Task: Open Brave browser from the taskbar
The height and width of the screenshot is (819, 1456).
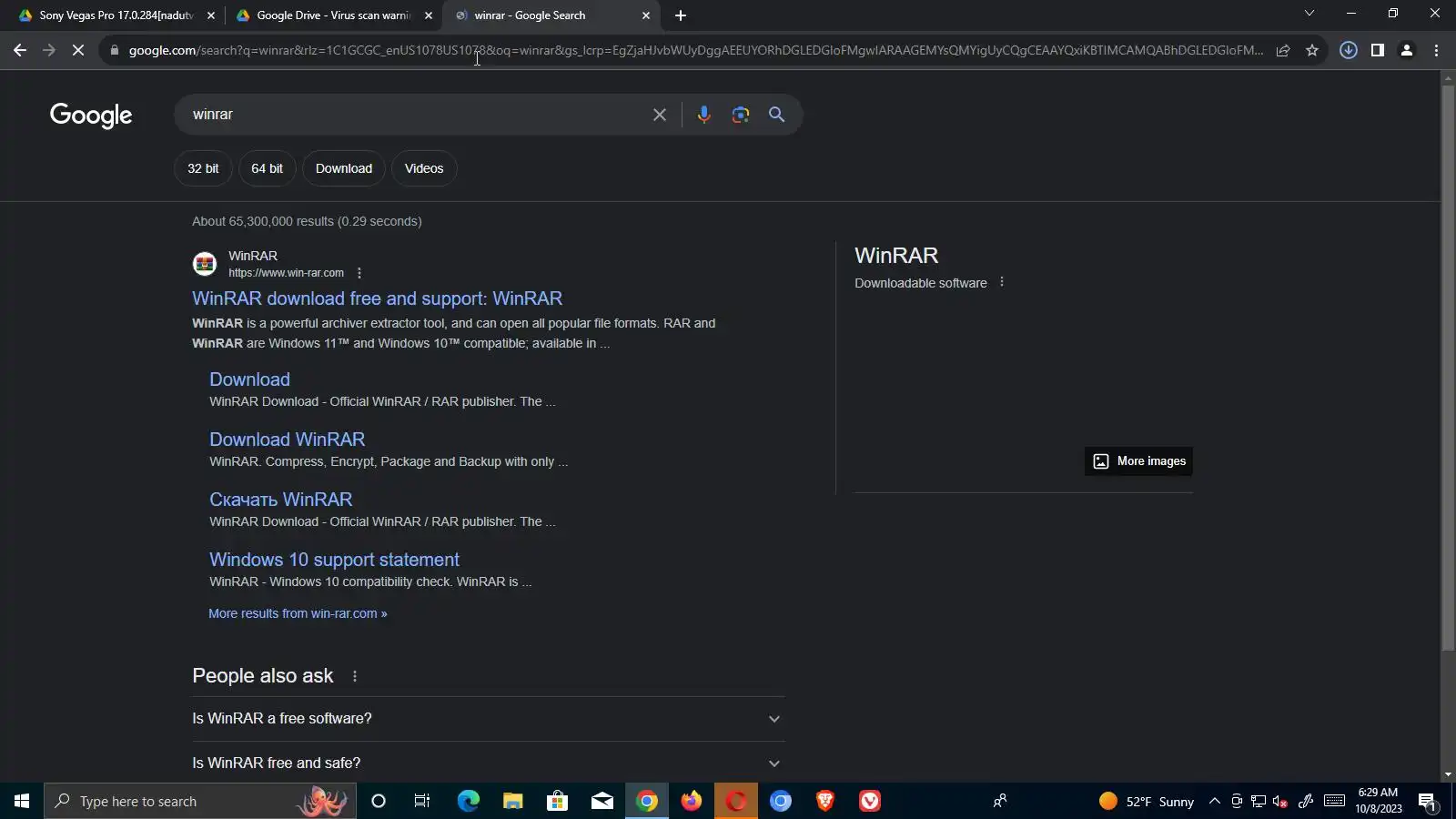Action: (x=825, y=802)
